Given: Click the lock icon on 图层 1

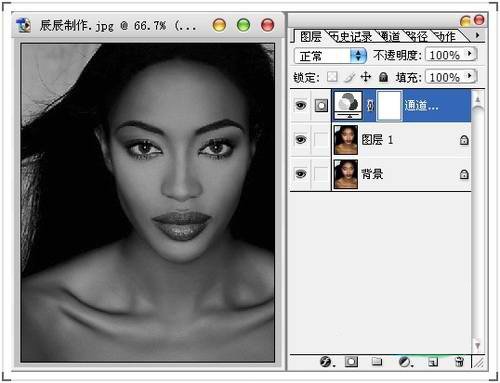Looking at the screenshot, I should click(x=464, y=140).
